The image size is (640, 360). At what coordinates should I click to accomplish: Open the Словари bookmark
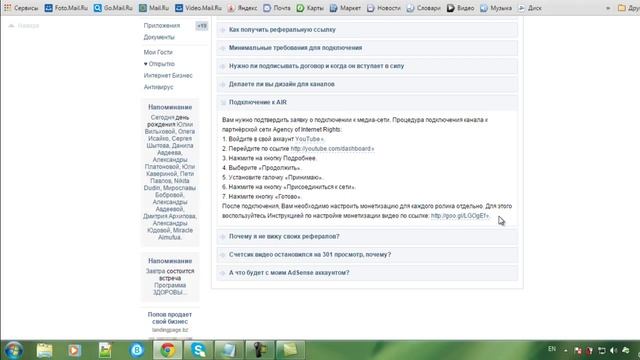424,8
